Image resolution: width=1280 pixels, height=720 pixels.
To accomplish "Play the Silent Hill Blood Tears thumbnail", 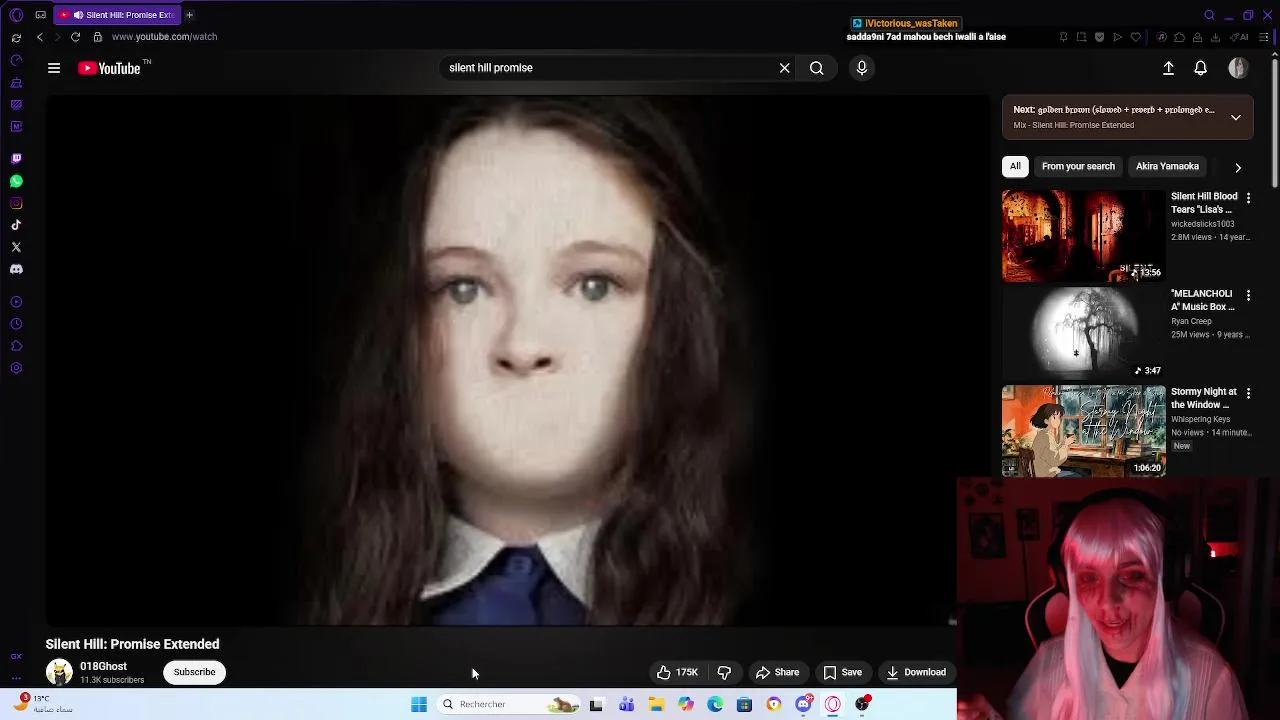I will coord(1084,236).
